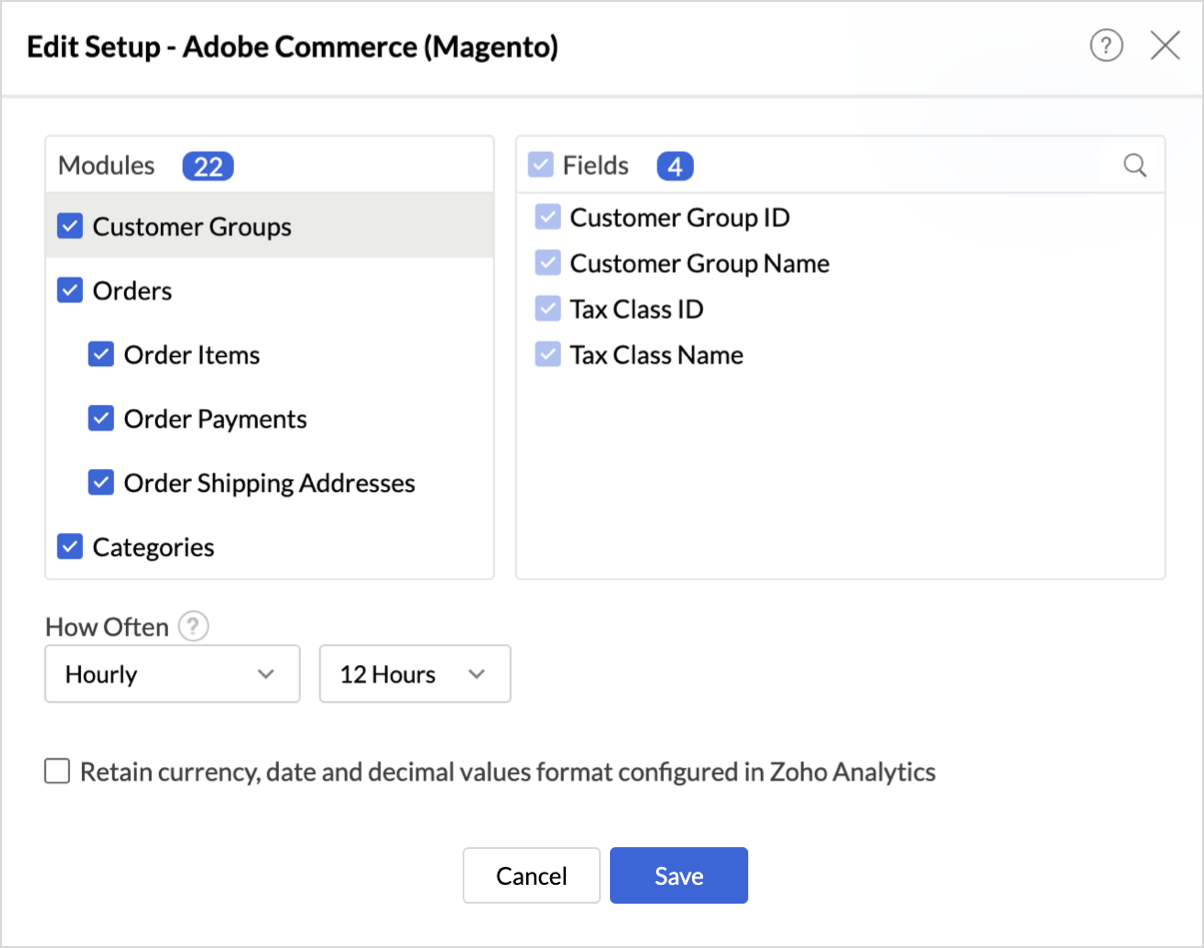Click the help icon in dialog header
The image size is (1204, 948).
pyautogui.click(x=1106, y=46)
